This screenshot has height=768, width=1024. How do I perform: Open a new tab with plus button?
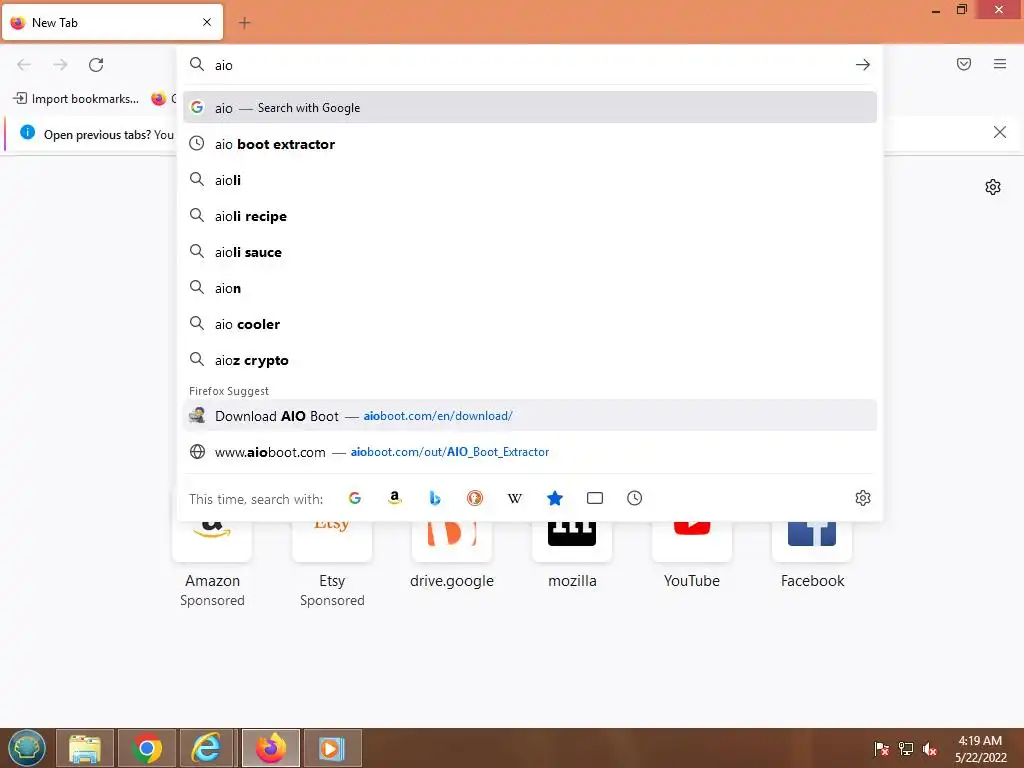(x=244, y=23)
